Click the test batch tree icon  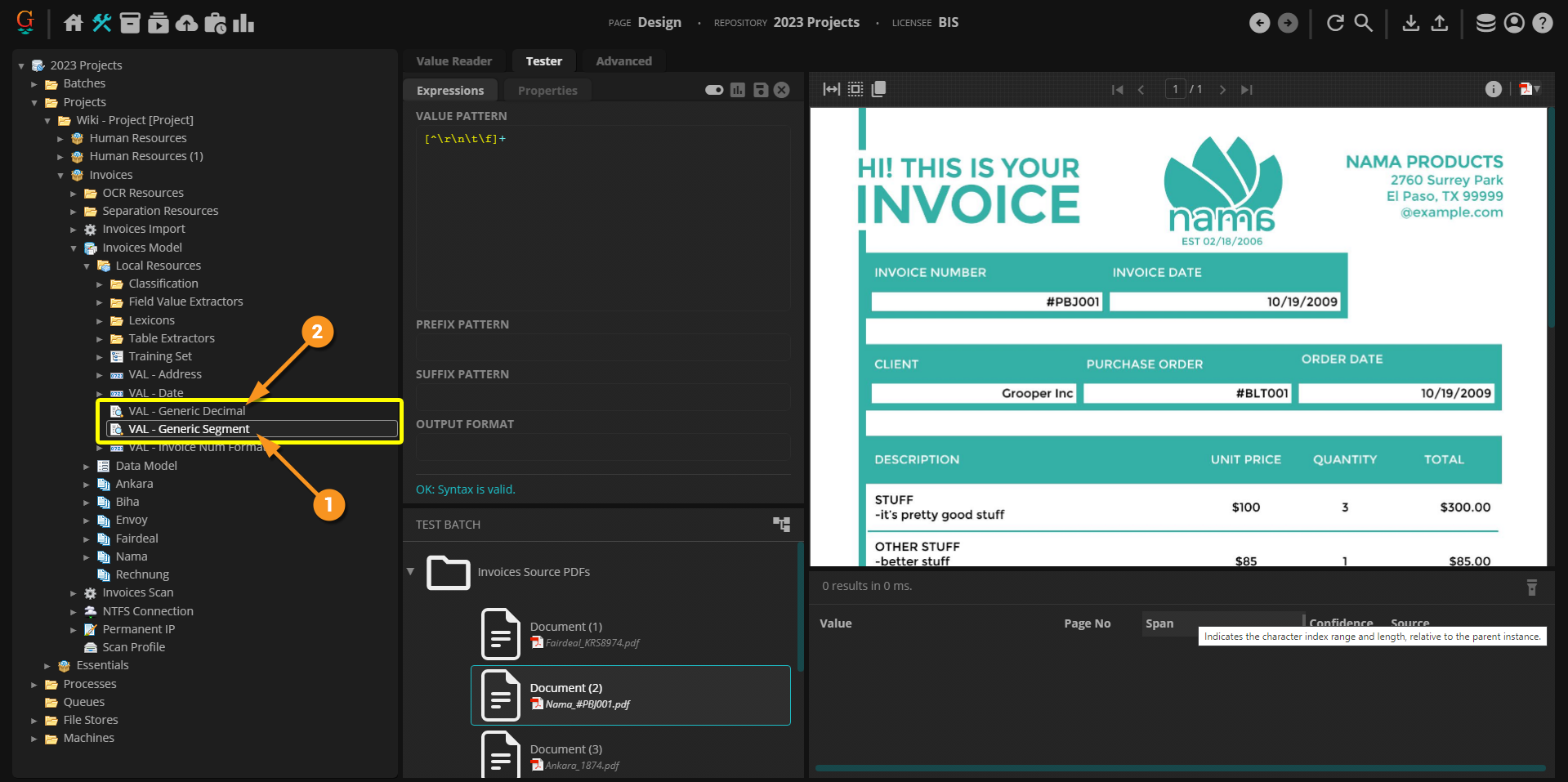(x=781, y=525)
